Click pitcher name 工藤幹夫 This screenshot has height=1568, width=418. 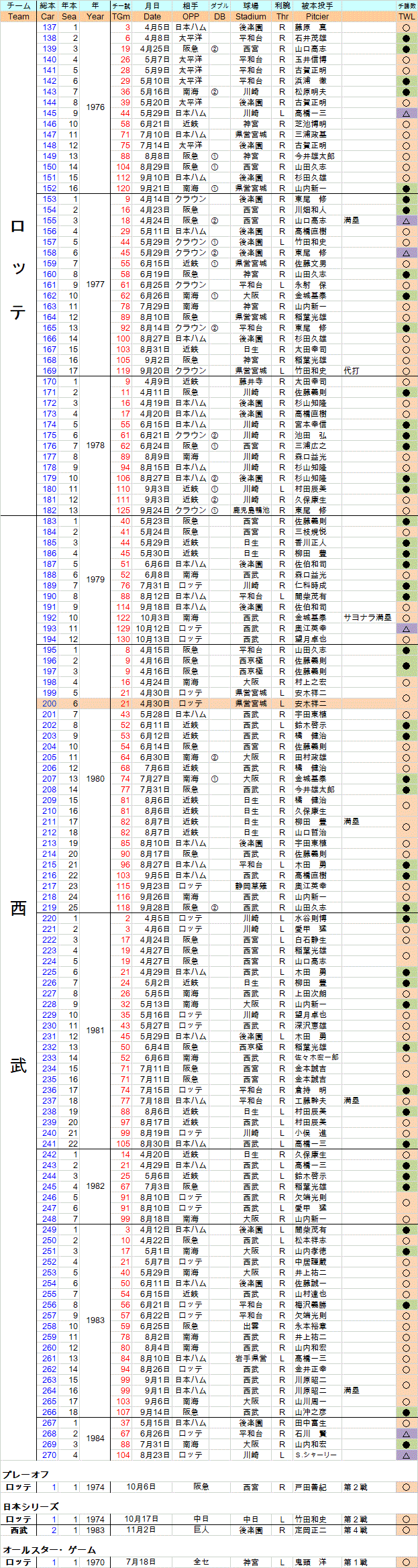[311, 1101]
